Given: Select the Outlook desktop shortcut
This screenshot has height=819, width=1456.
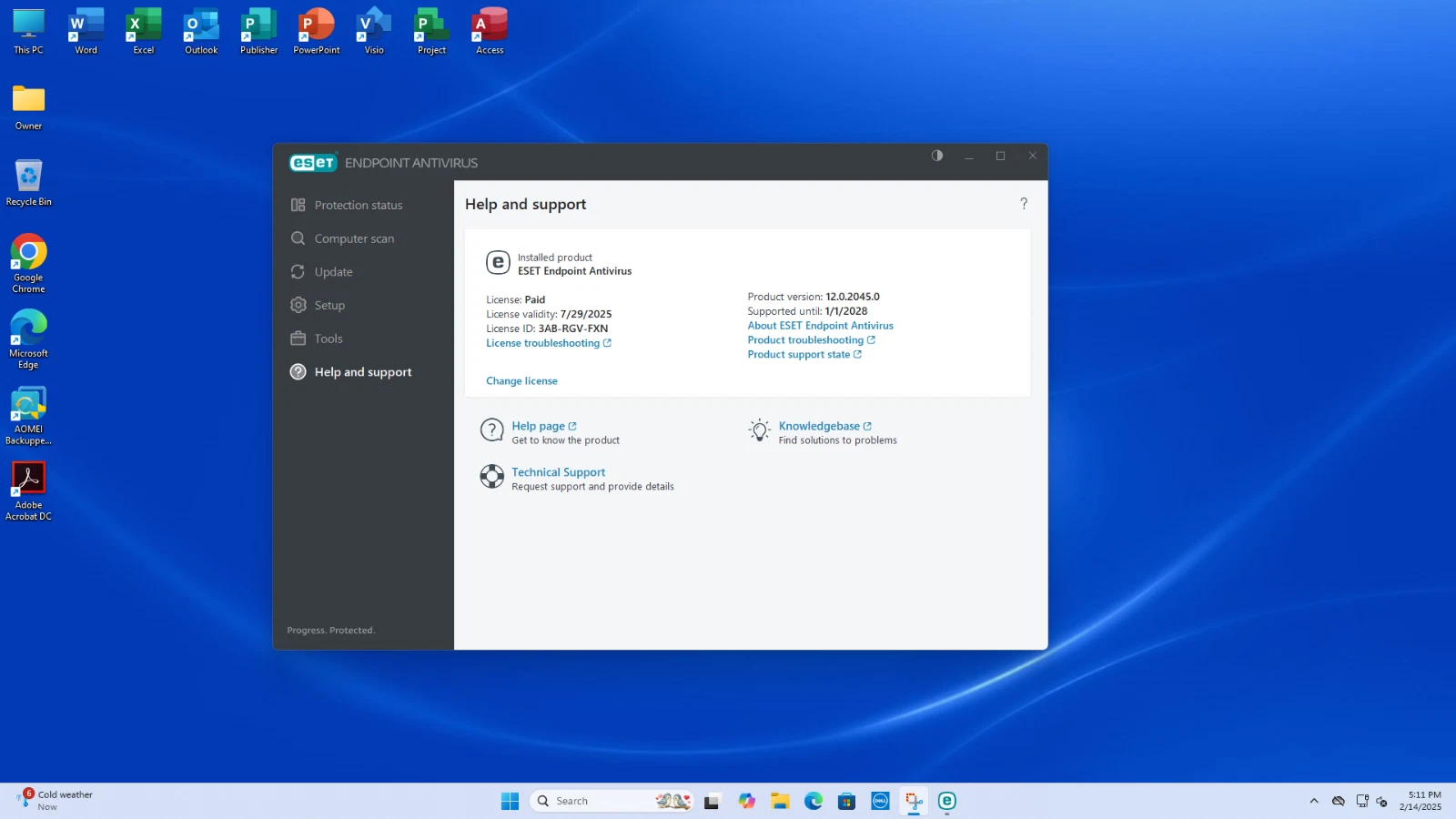Looking at the screenshot, I should (x=201, y=32).
